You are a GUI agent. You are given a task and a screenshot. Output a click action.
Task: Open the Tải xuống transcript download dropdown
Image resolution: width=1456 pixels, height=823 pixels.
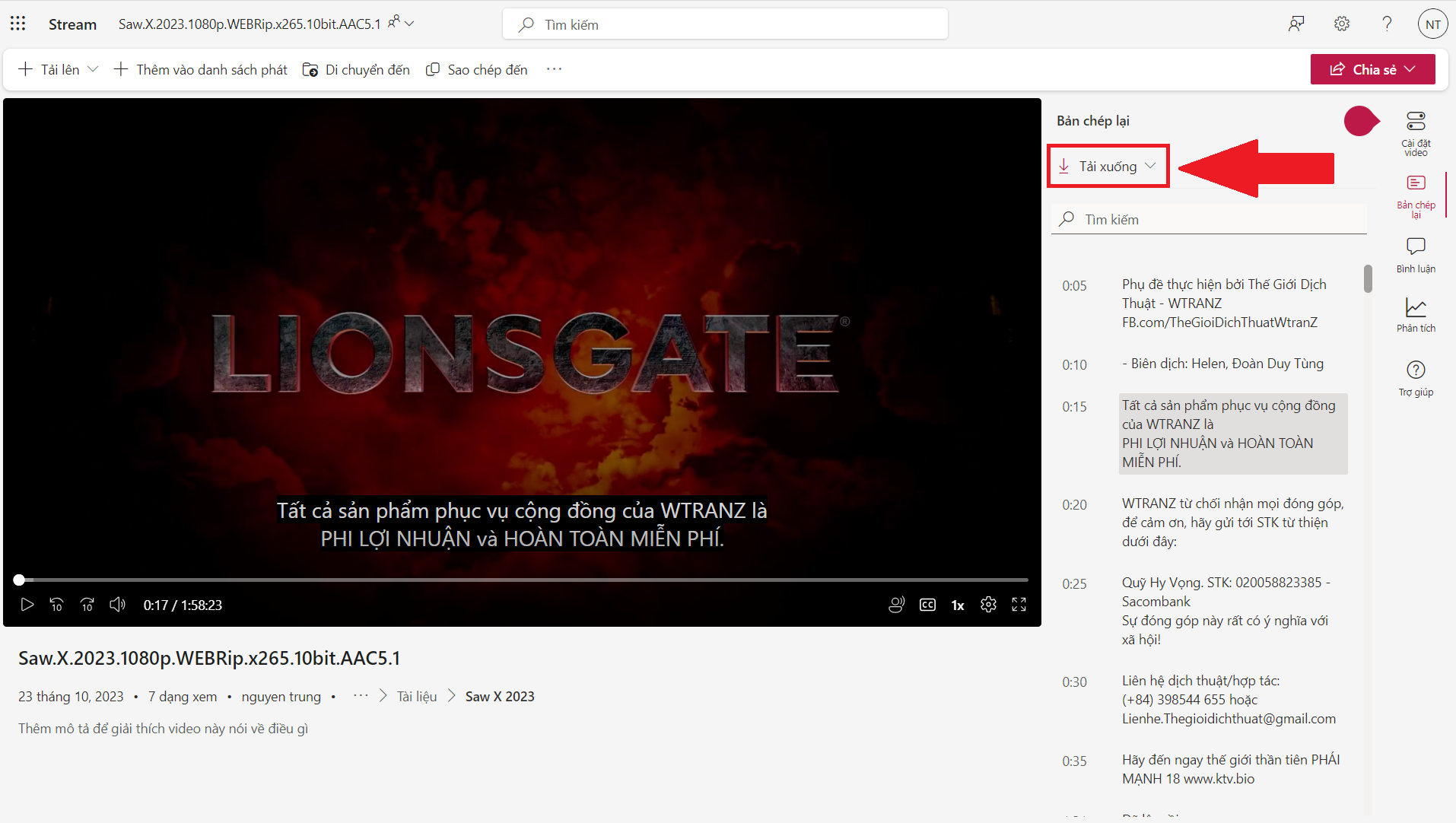pyautogui.click(x=1108, y=166)
